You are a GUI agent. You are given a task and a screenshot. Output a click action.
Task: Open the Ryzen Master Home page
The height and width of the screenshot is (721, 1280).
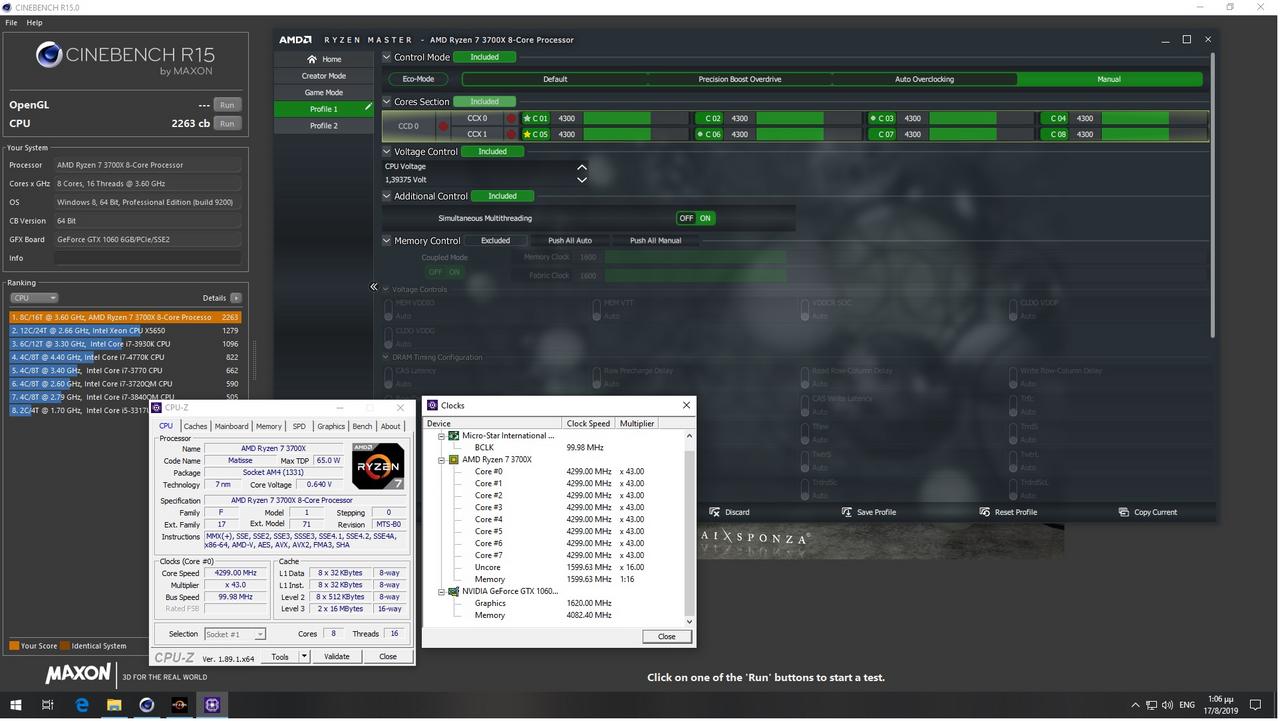point(324,59)
